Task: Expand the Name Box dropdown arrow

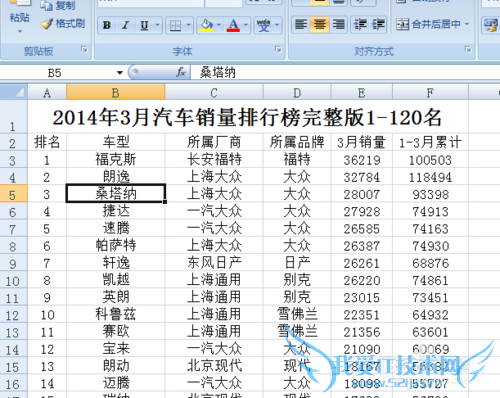Action: 120,73
